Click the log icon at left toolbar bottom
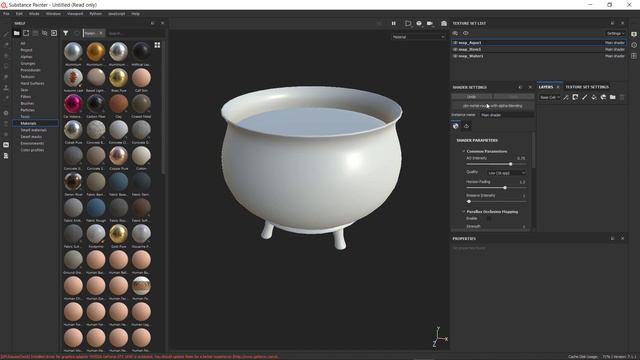Viewport: 640px width, 360px height. 6,156
